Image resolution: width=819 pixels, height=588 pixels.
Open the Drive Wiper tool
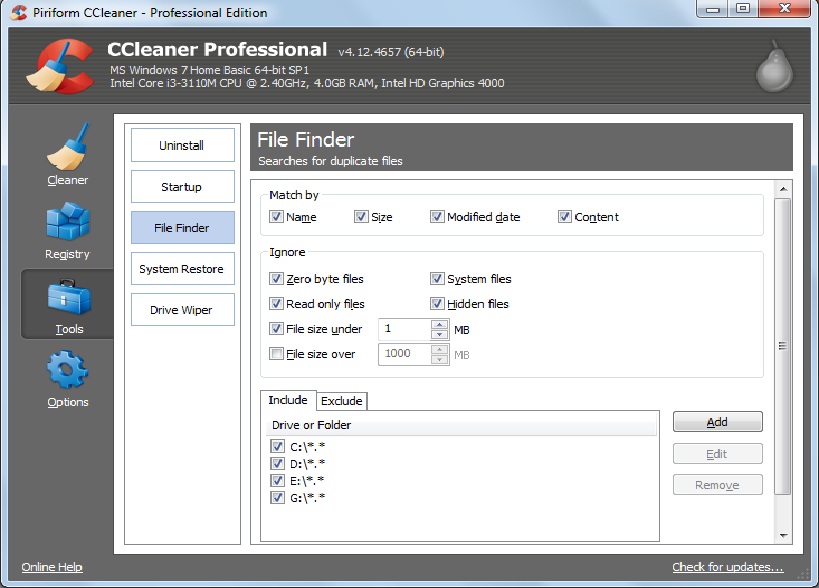coord(182,310)
